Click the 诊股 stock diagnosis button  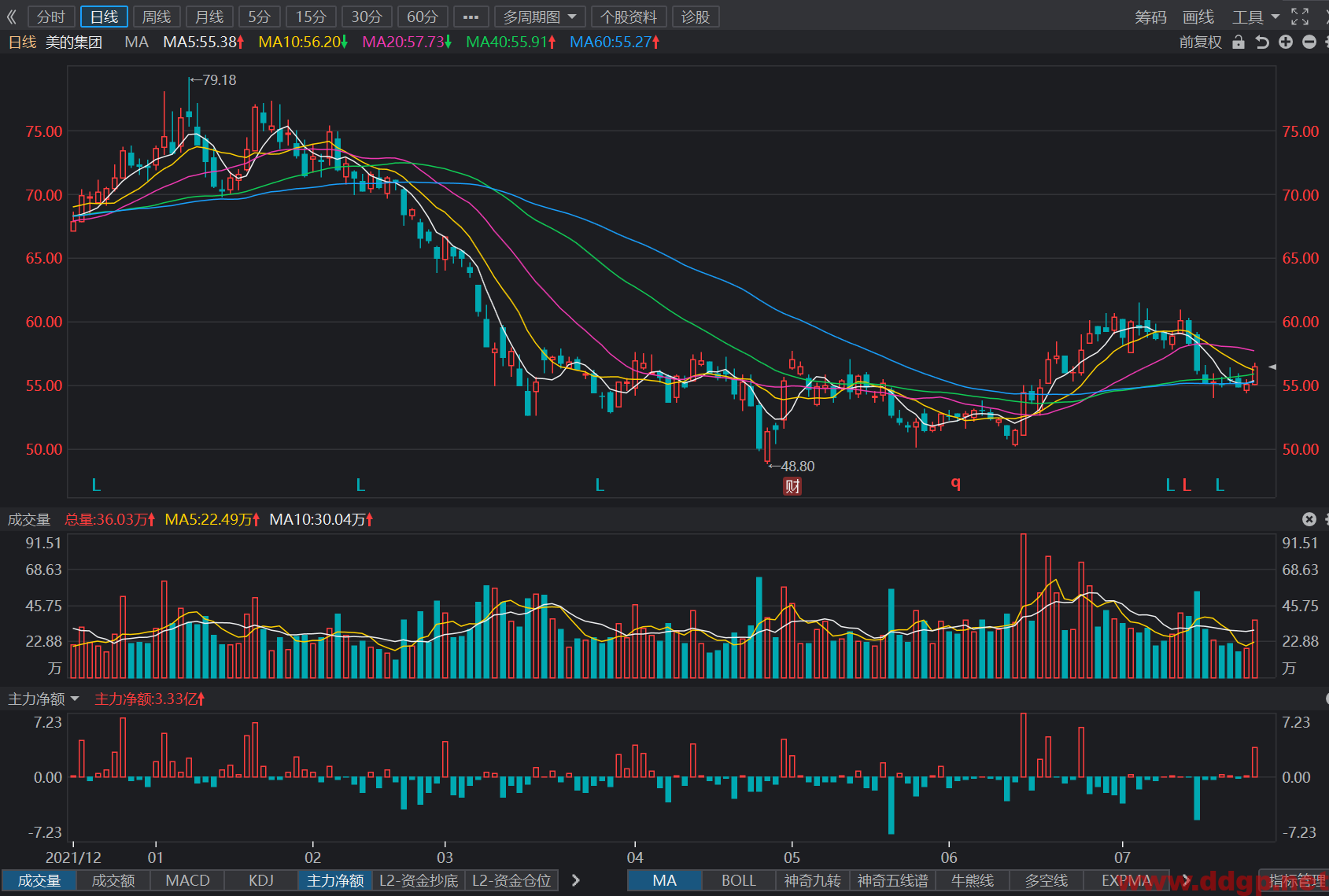point(695,17)
